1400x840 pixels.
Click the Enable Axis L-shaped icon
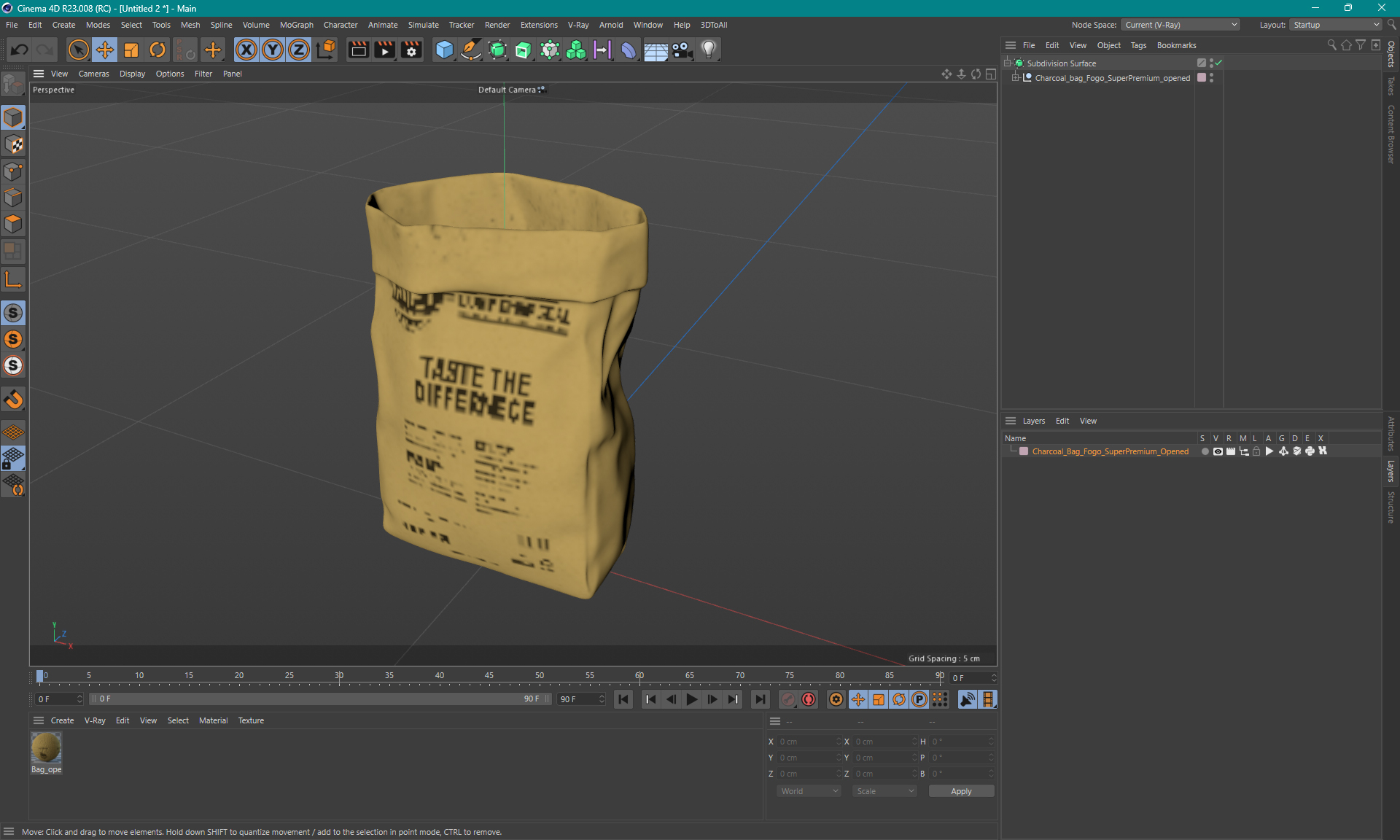(13, 279)
